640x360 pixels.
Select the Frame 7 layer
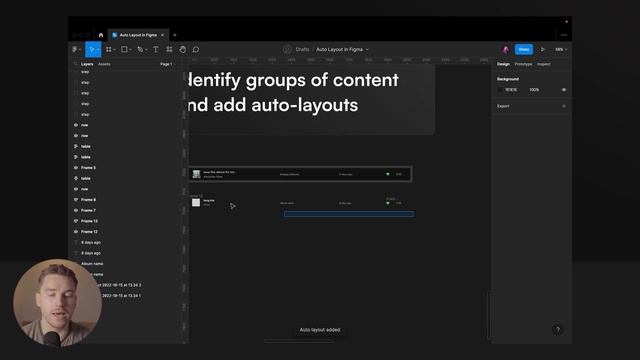click(x=88, y=210)
